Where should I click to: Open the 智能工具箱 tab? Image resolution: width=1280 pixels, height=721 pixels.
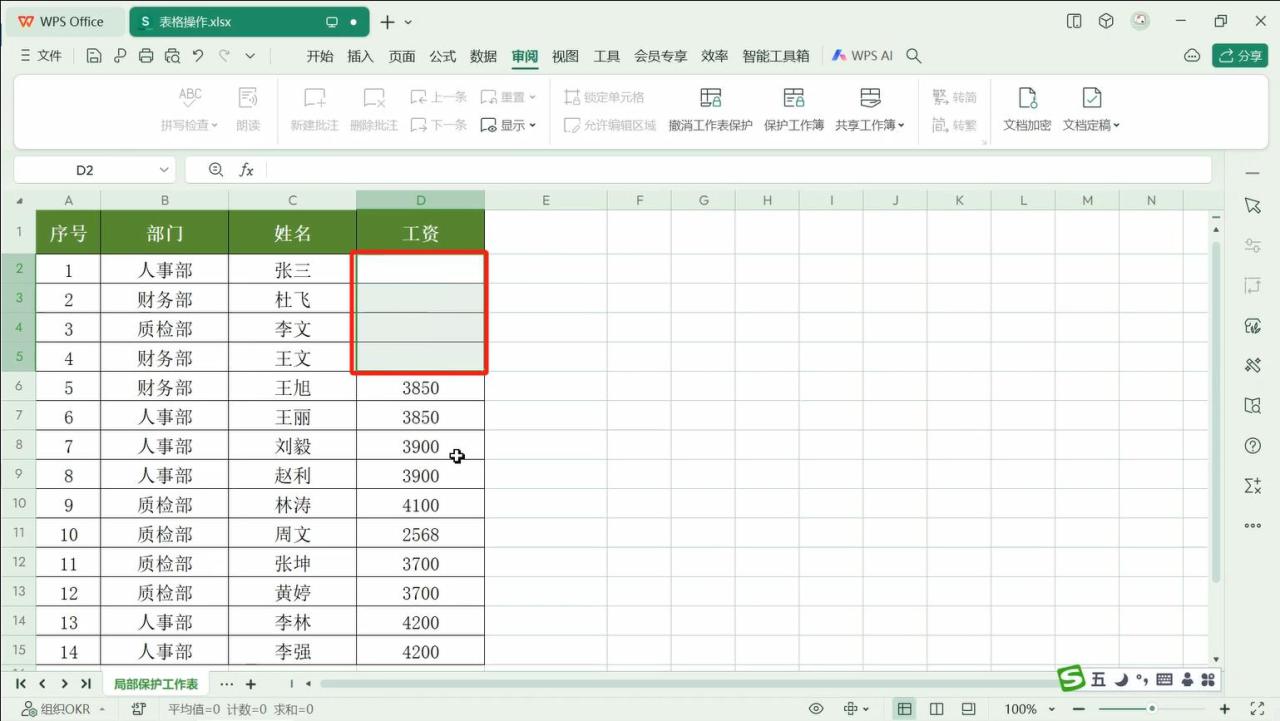(x=776, y=56)
